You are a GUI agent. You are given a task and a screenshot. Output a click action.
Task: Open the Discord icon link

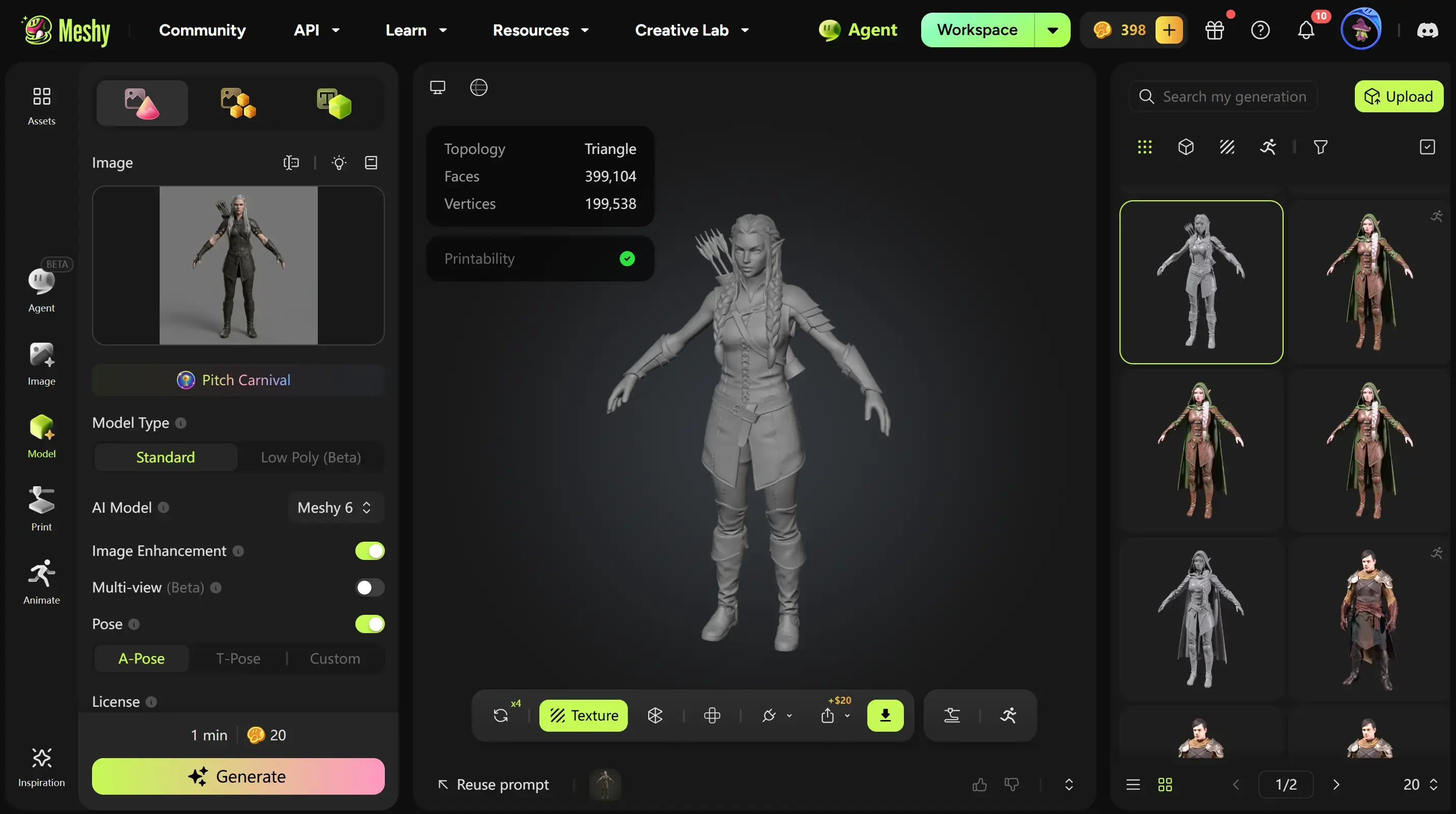(1427, 30)
